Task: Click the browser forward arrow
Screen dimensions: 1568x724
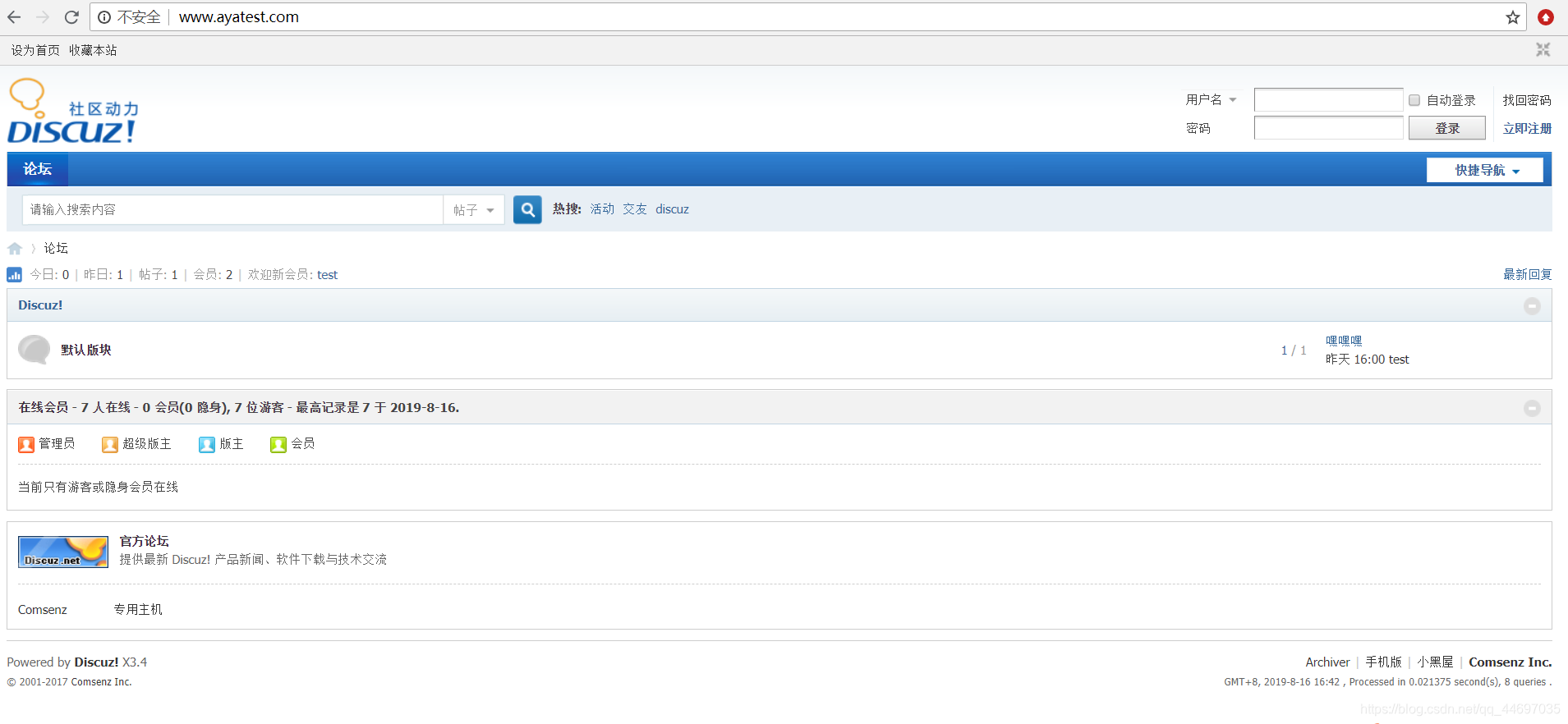Action: click(x=43, y=17)
